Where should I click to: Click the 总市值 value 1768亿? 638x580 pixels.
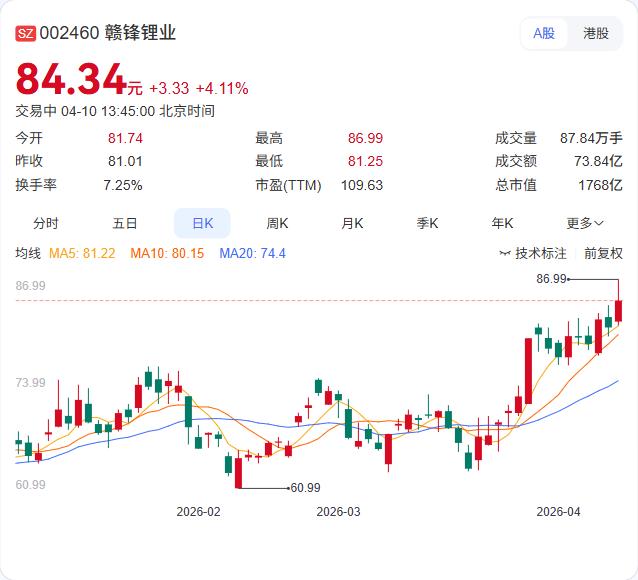coord(601,185)
